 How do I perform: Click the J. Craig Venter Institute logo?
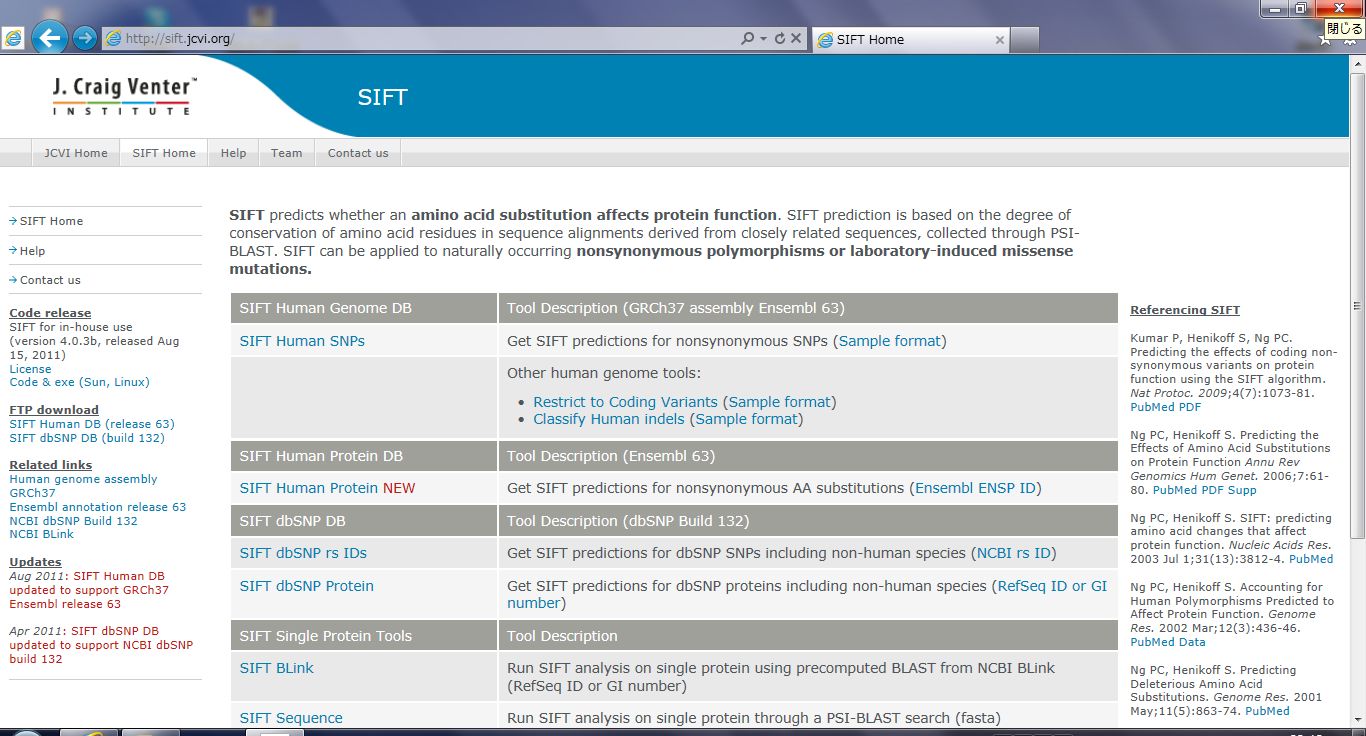click(x=124, y=95)
